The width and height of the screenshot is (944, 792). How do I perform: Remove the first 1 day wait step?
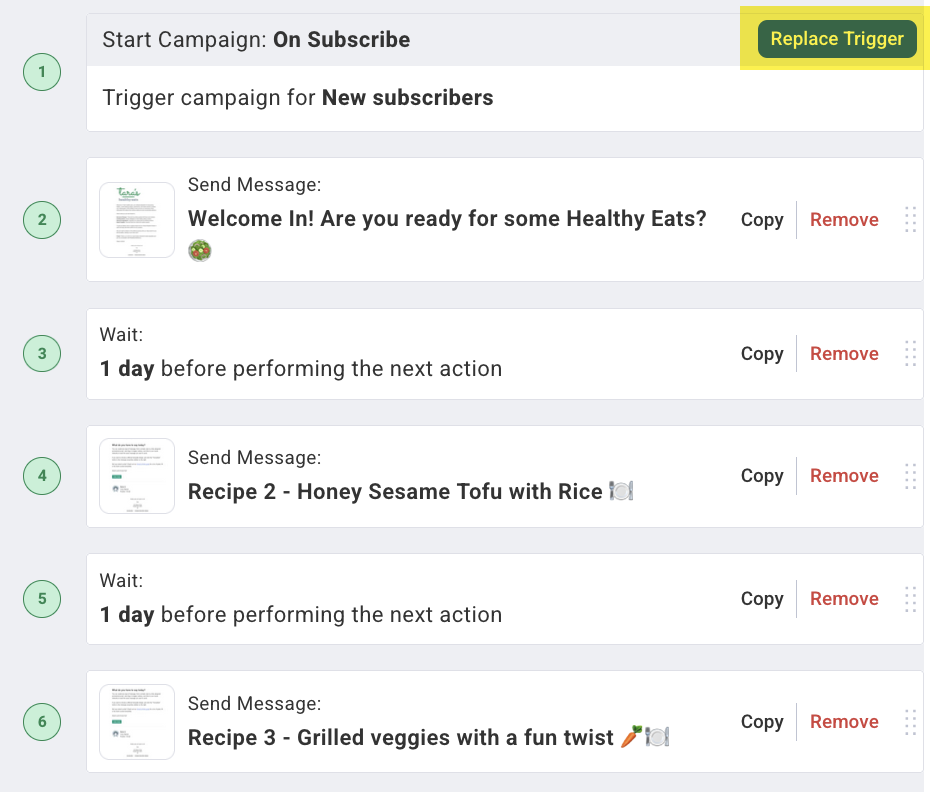844,354
